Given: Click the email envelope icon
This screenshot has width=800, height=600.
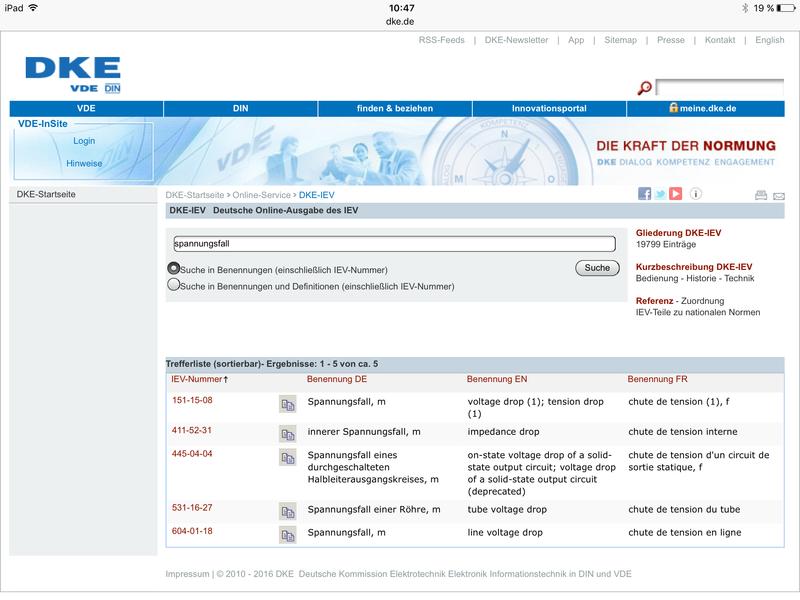Looking at the screenshot, I should click(779, 196).
